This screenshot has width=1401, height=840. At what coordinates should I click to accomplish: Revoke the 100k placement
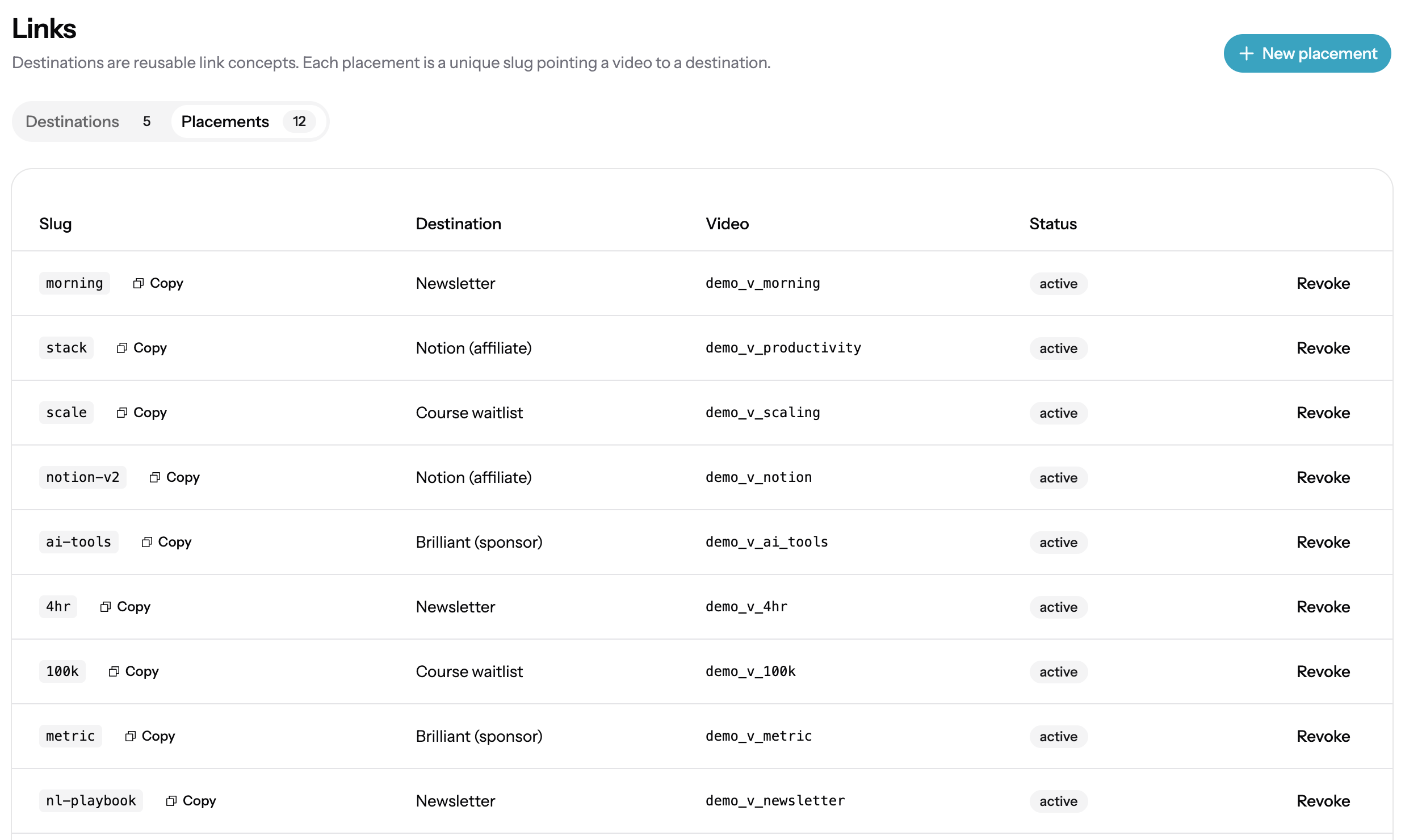(x=1323, y=671)
